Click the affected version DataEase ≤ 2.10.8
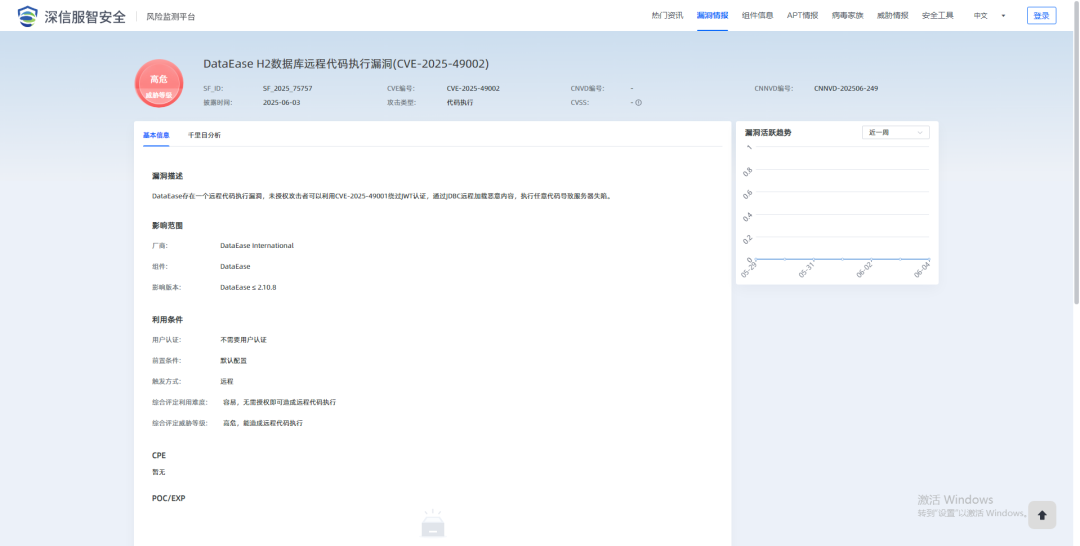The image size is (1080, 546). (x=248, y=287)
